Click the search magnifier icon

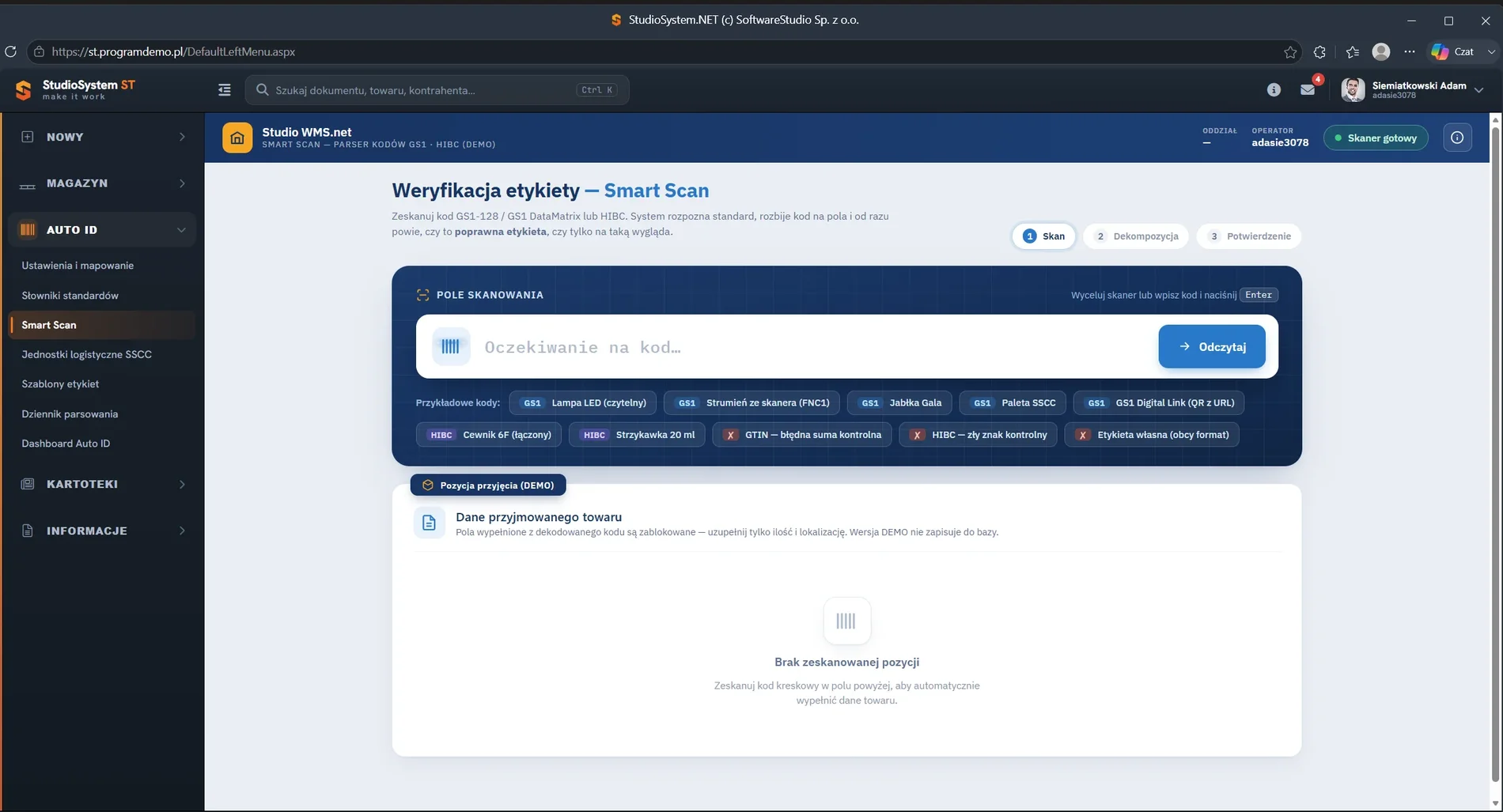(263, 90)
